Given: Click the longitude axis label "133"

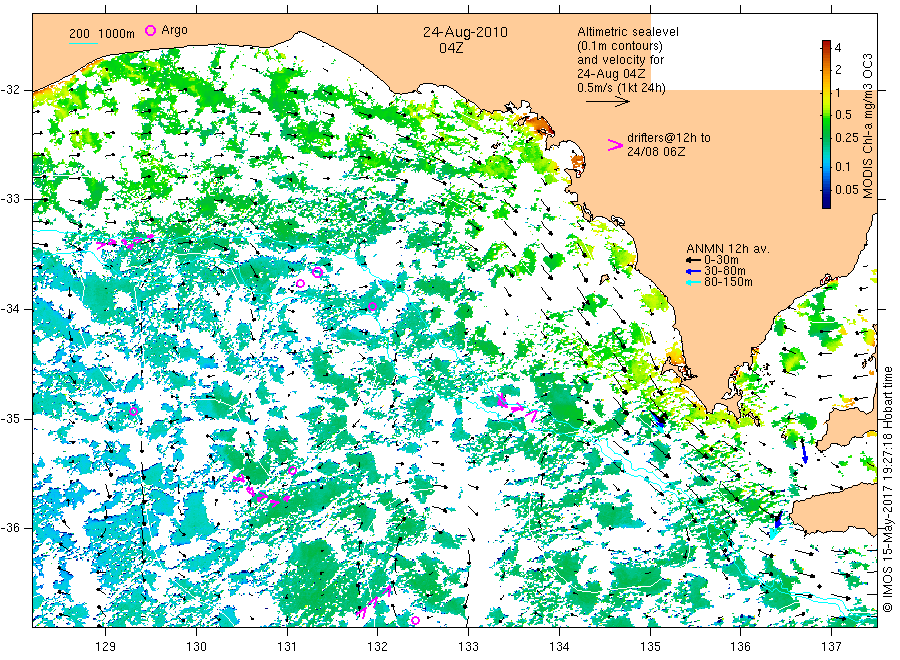Looking at the screenshot, I should (x=468, y=646).
